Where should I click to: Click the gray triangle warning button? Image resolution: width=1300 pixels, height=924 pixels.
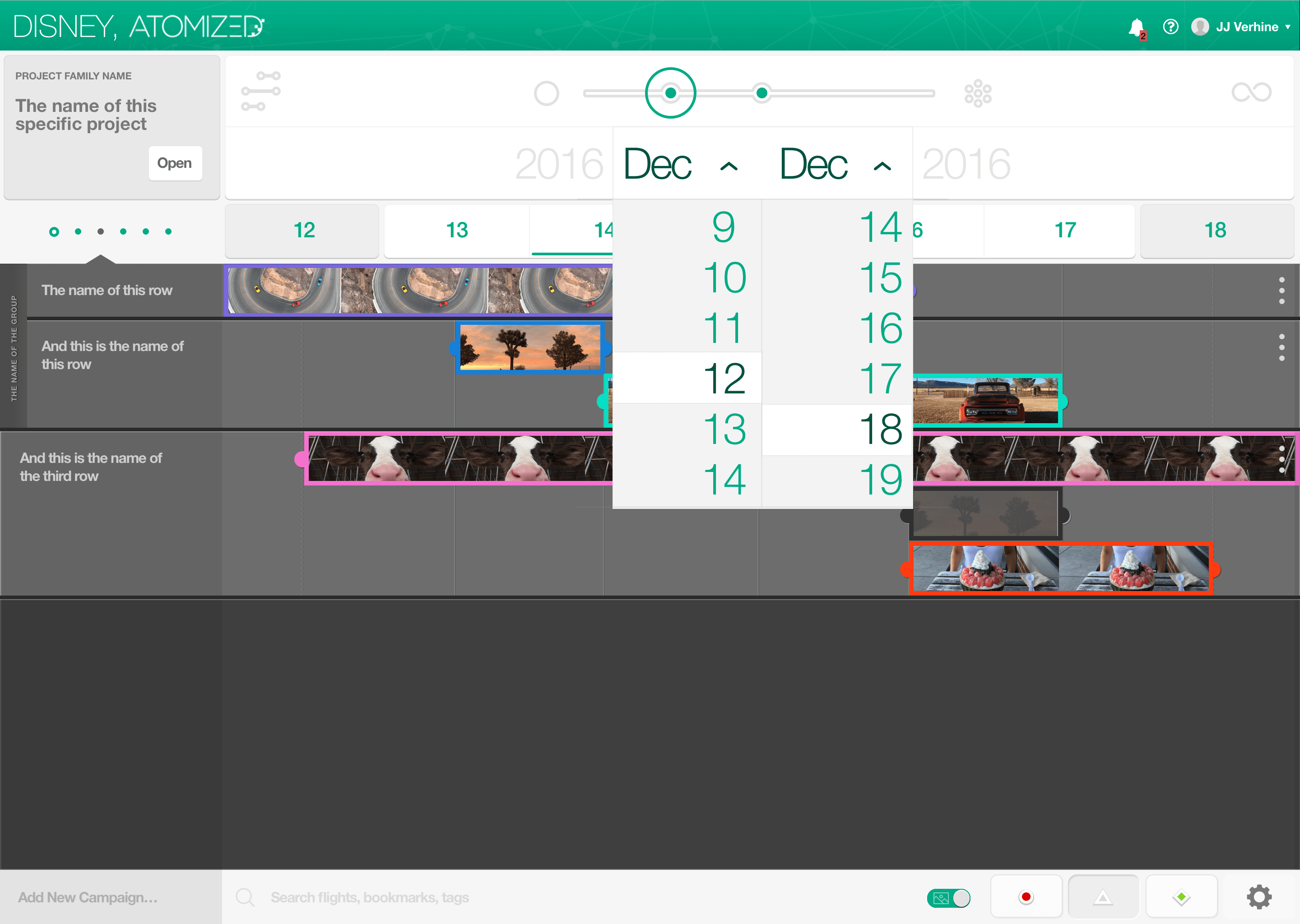click(1103, 896)
